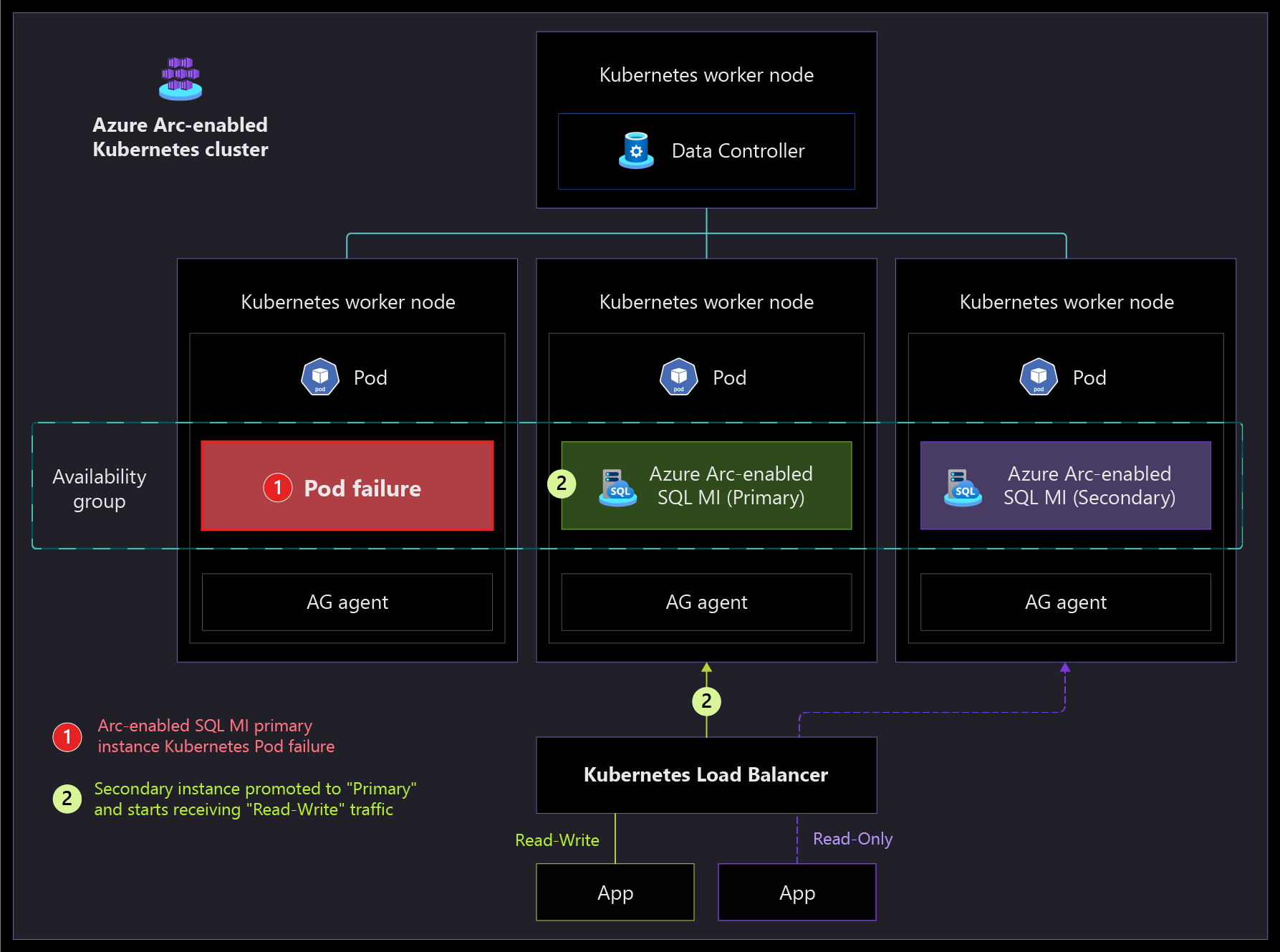Click the Azure Arc Kubernetes cluster icon
1280x952 pixels.
pos(181,79)
